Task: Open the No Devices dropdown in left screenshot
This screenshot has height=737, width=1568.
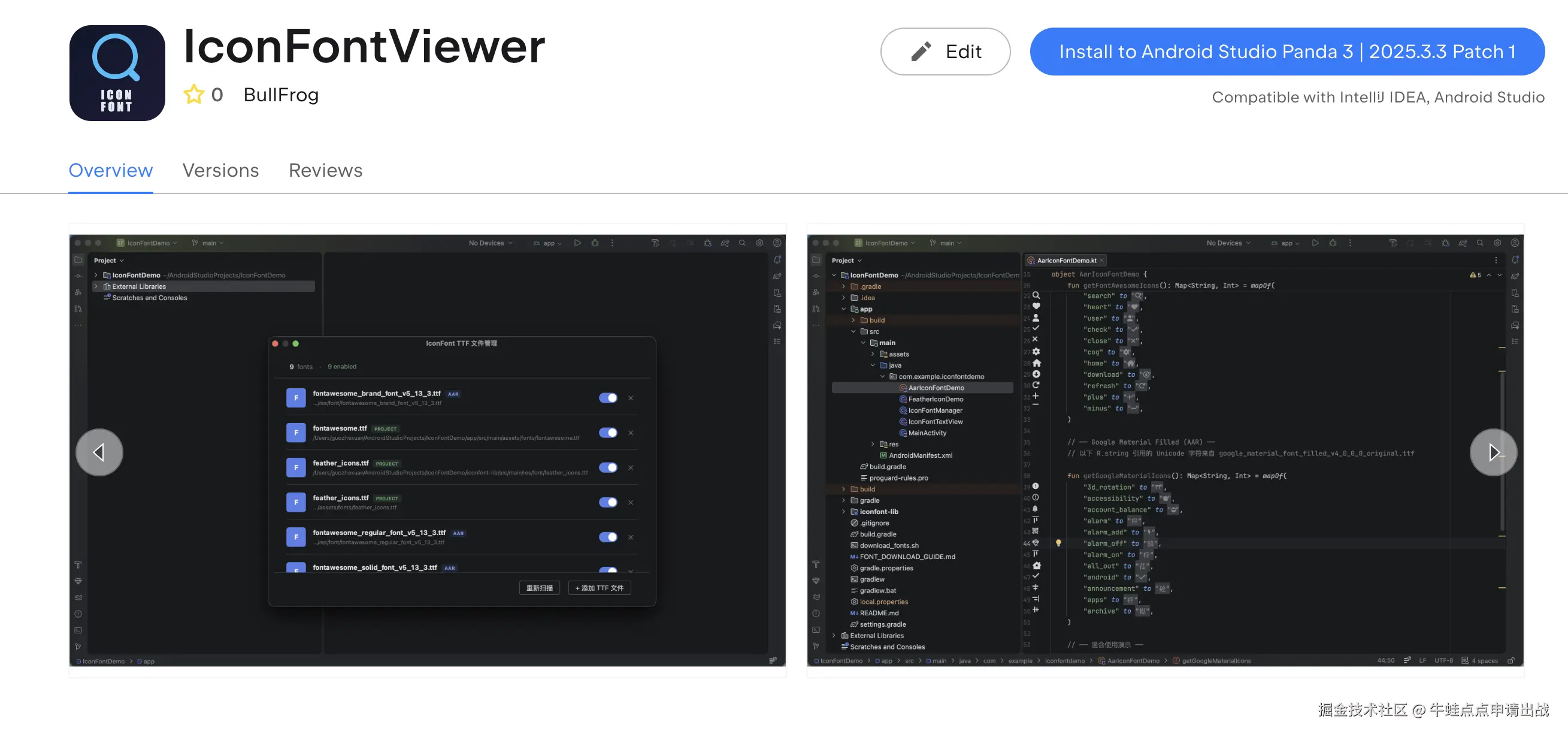Action: coord(490,243)
